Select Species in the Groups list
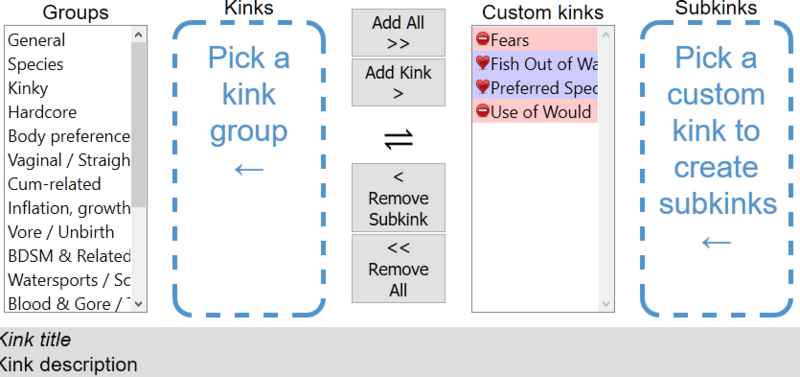The height and width of the screenshot is (377, 800). tap(68, 64)
